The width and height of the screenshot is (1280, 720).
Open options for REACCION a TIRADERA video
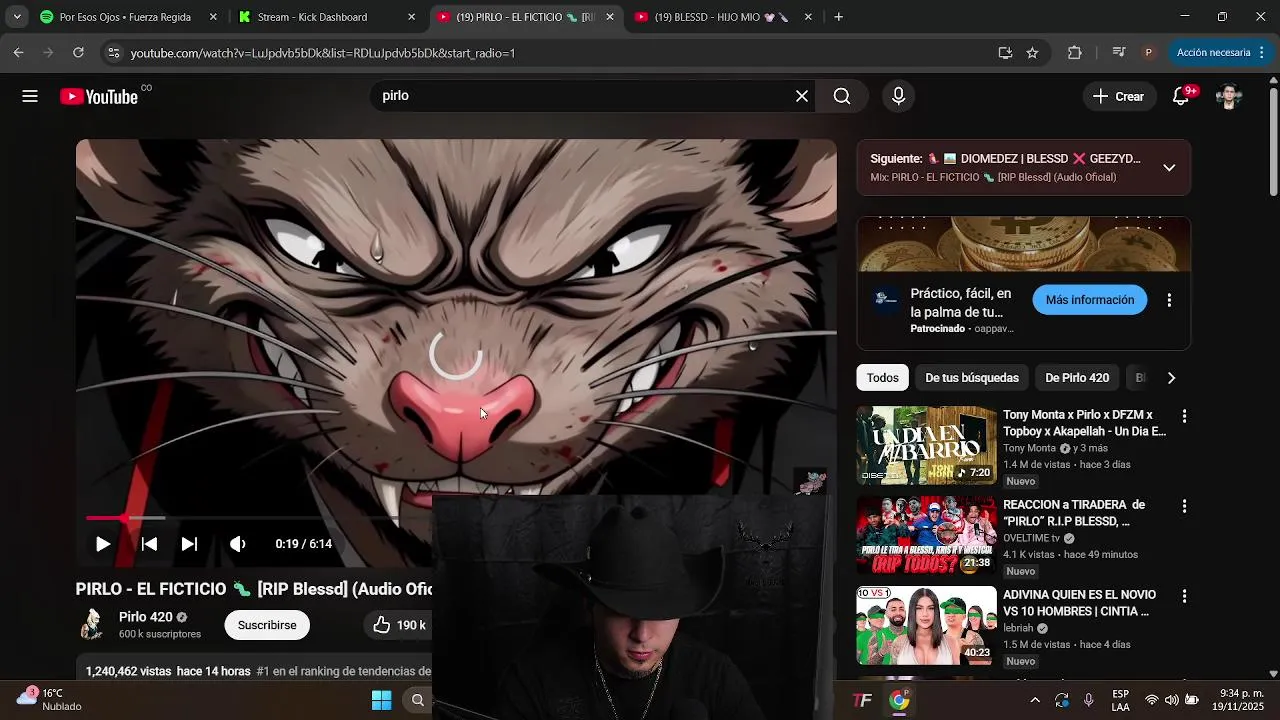(1184, 506)
